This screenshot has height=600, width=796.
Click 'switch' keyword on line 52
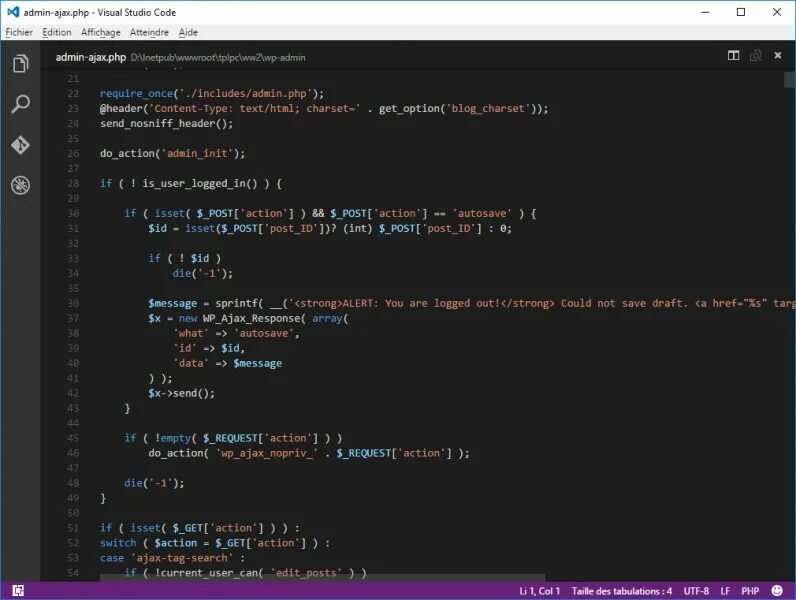[x=118, y=543]
